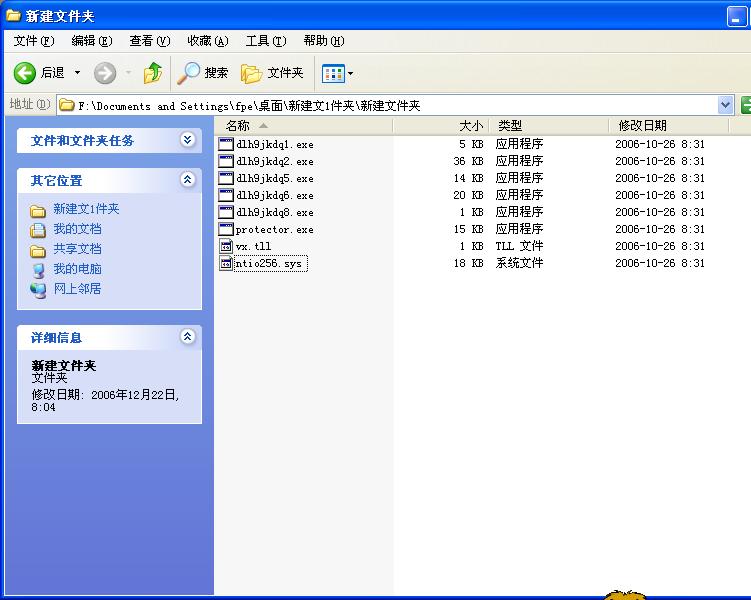Click folder icon in address bar
751x600 pixels.
67,104
